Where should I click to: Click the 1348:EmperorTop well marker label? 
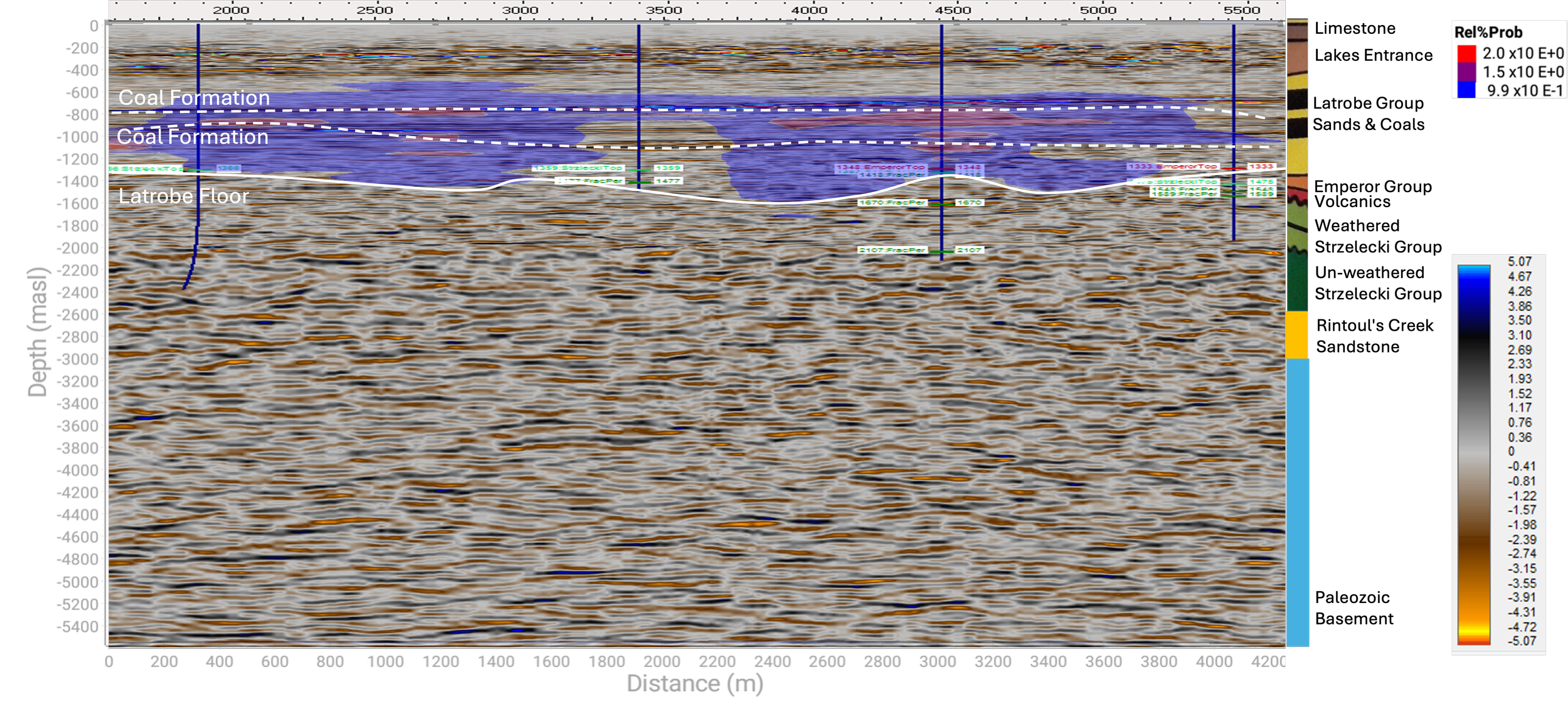881,168
